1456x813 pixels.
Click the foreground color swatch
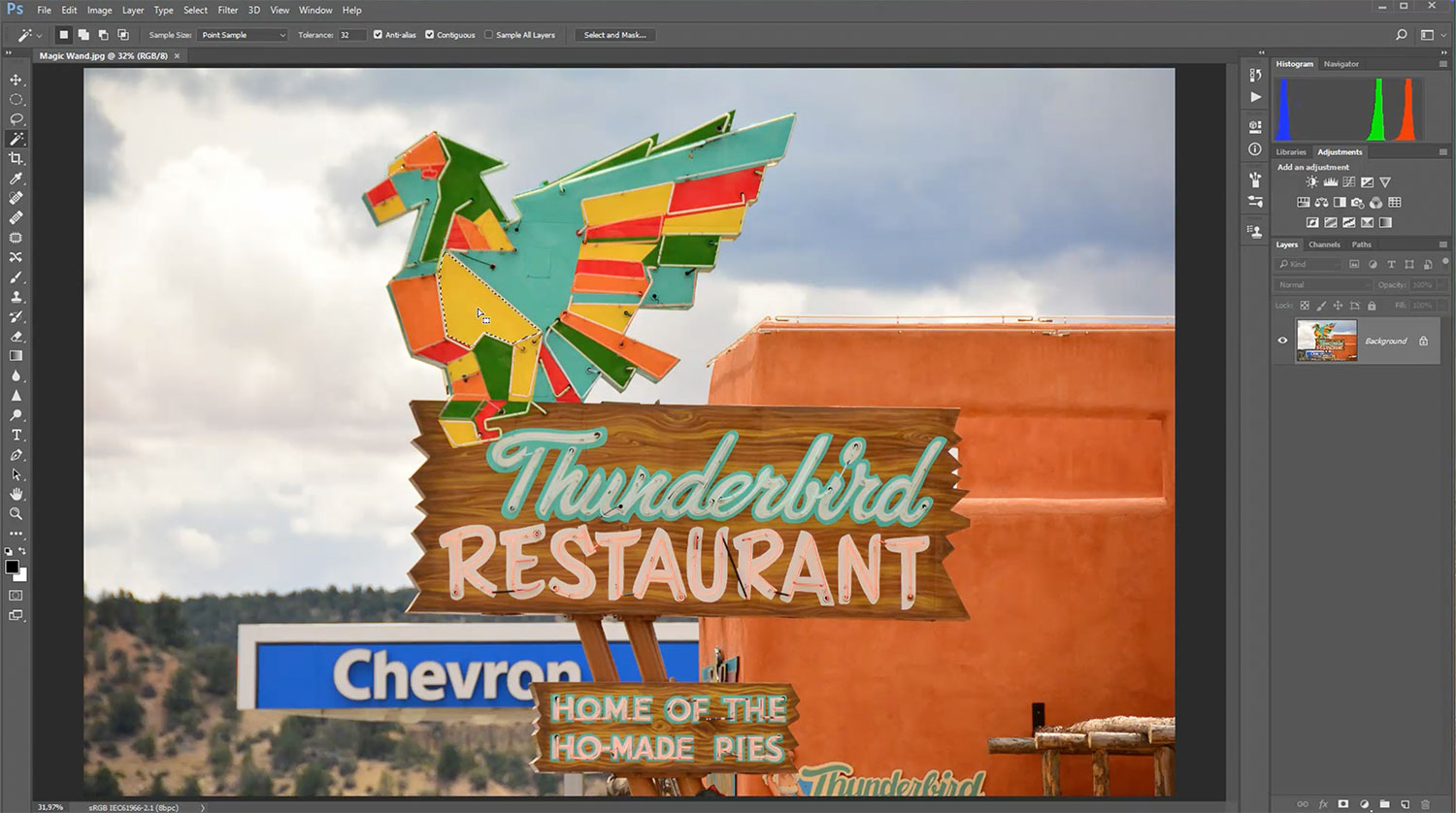(x=12, y=568)
